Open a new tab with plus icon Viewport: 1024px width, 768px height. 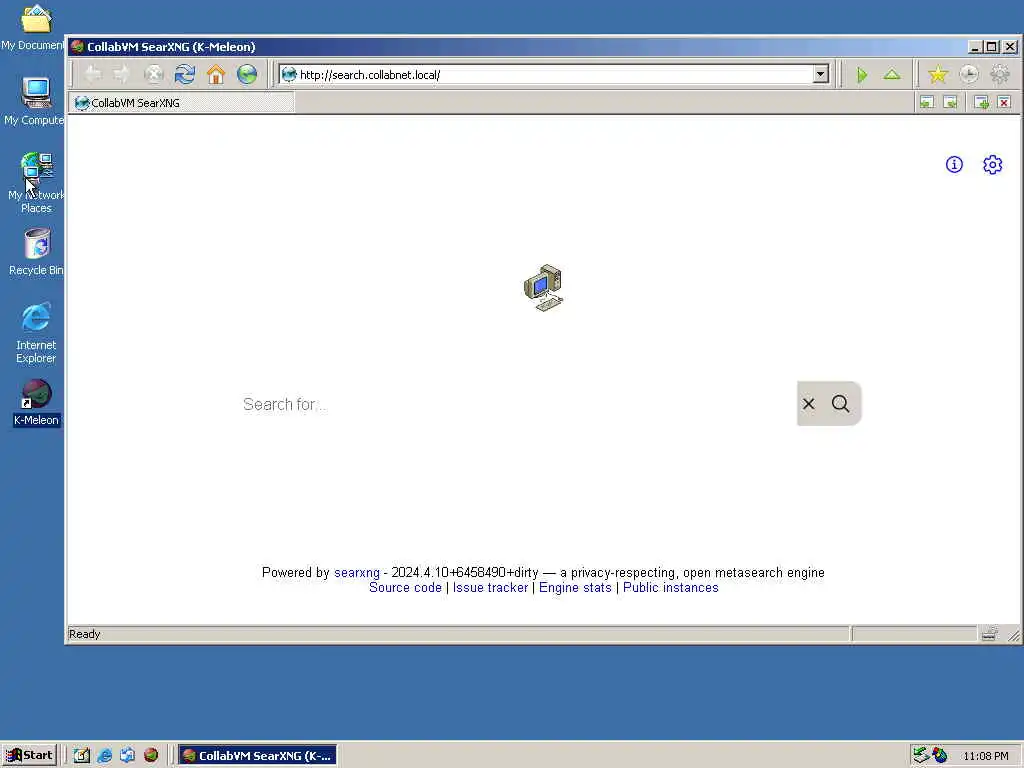tap(981, 103)
